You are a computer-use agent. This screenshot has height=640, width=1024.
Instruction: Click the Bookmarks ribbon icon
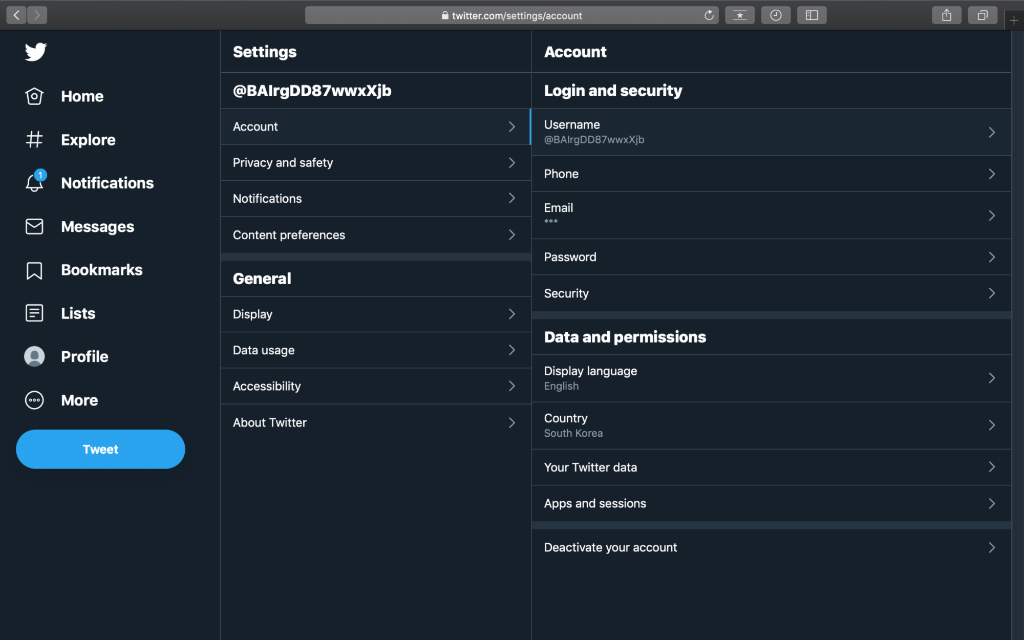pos(34,270)
